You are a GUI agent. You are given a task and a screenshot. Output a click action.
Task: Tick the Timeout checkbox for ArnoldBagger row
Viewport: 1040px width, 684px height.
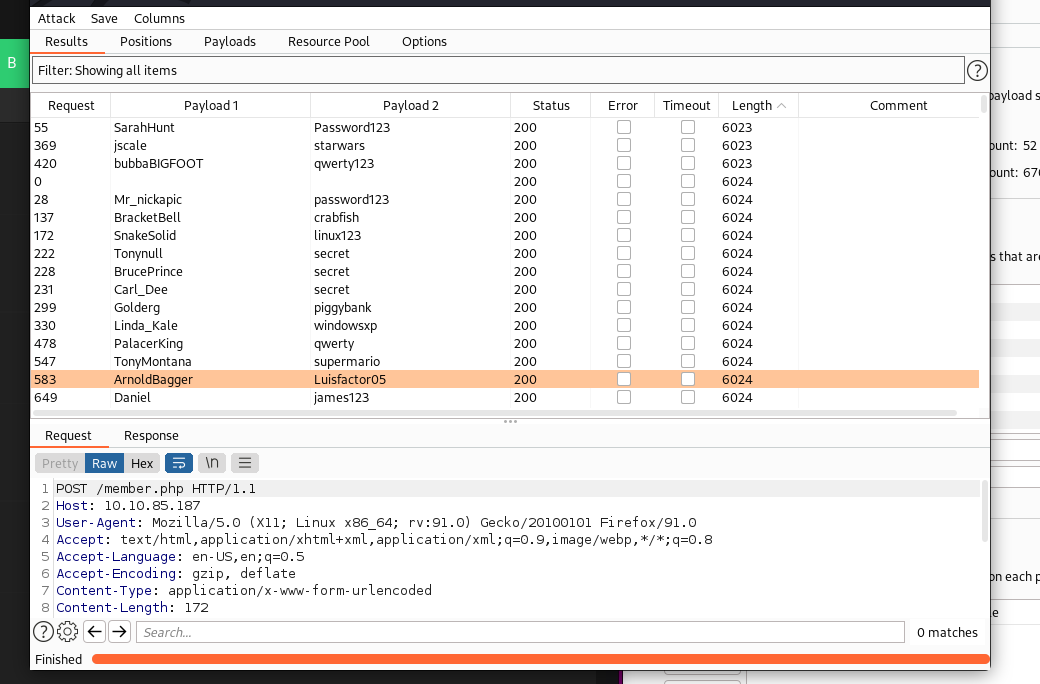tap(688, 380)
